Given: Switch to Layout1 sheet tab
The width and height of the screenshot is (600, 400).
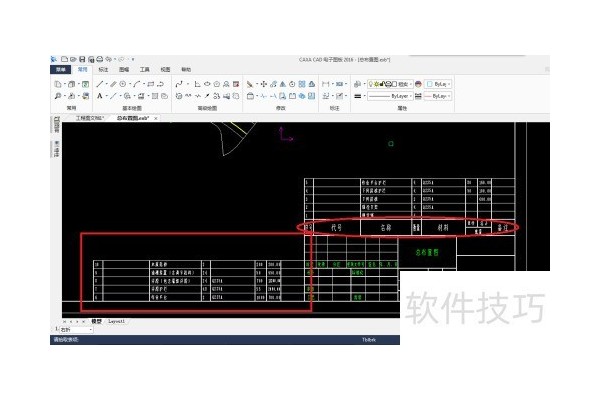Looking at the screenshot, I should pos(117,321).
